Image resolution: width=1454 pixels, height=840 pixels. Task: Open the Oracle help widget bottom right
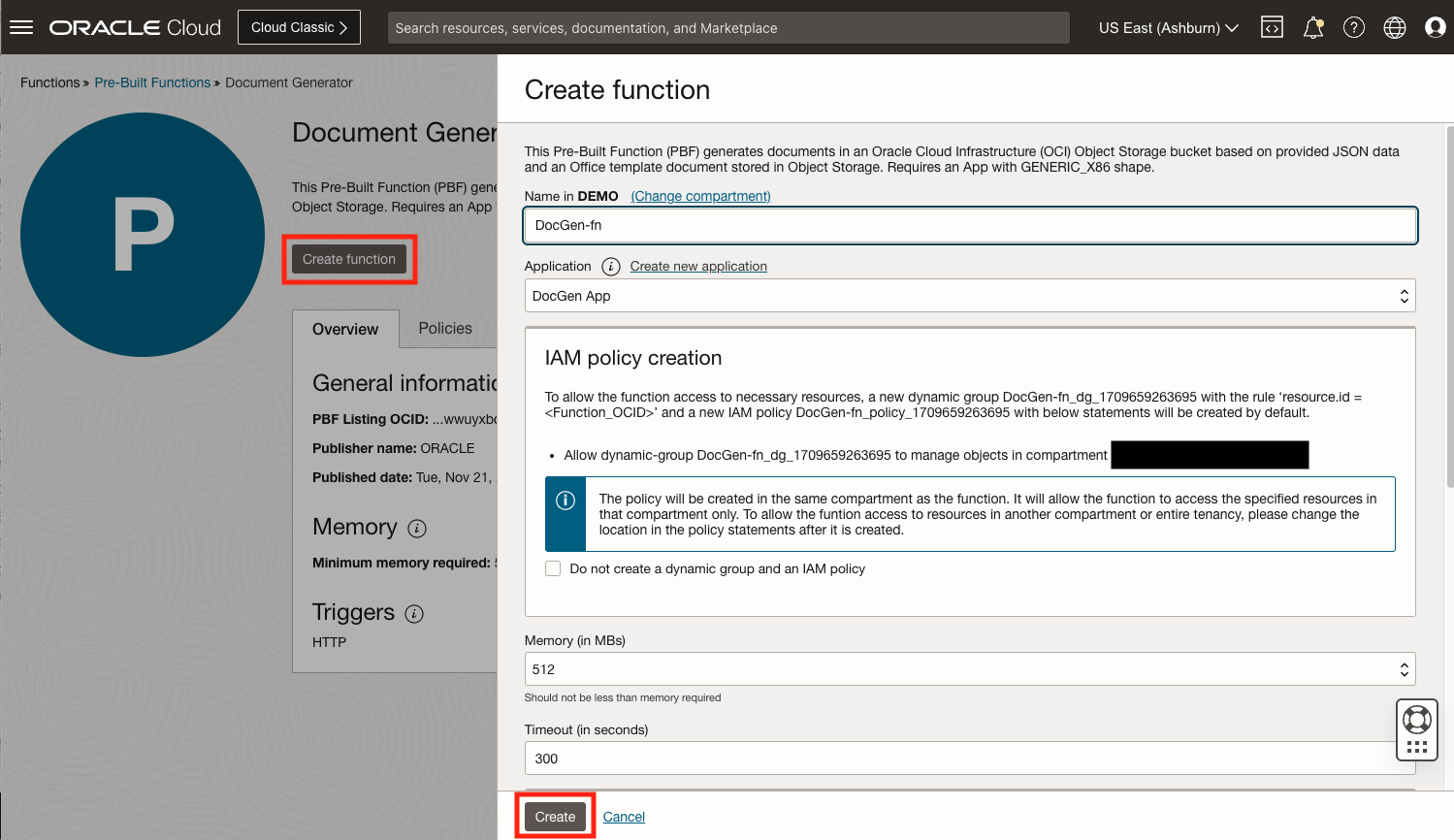tap(1416, 728)
